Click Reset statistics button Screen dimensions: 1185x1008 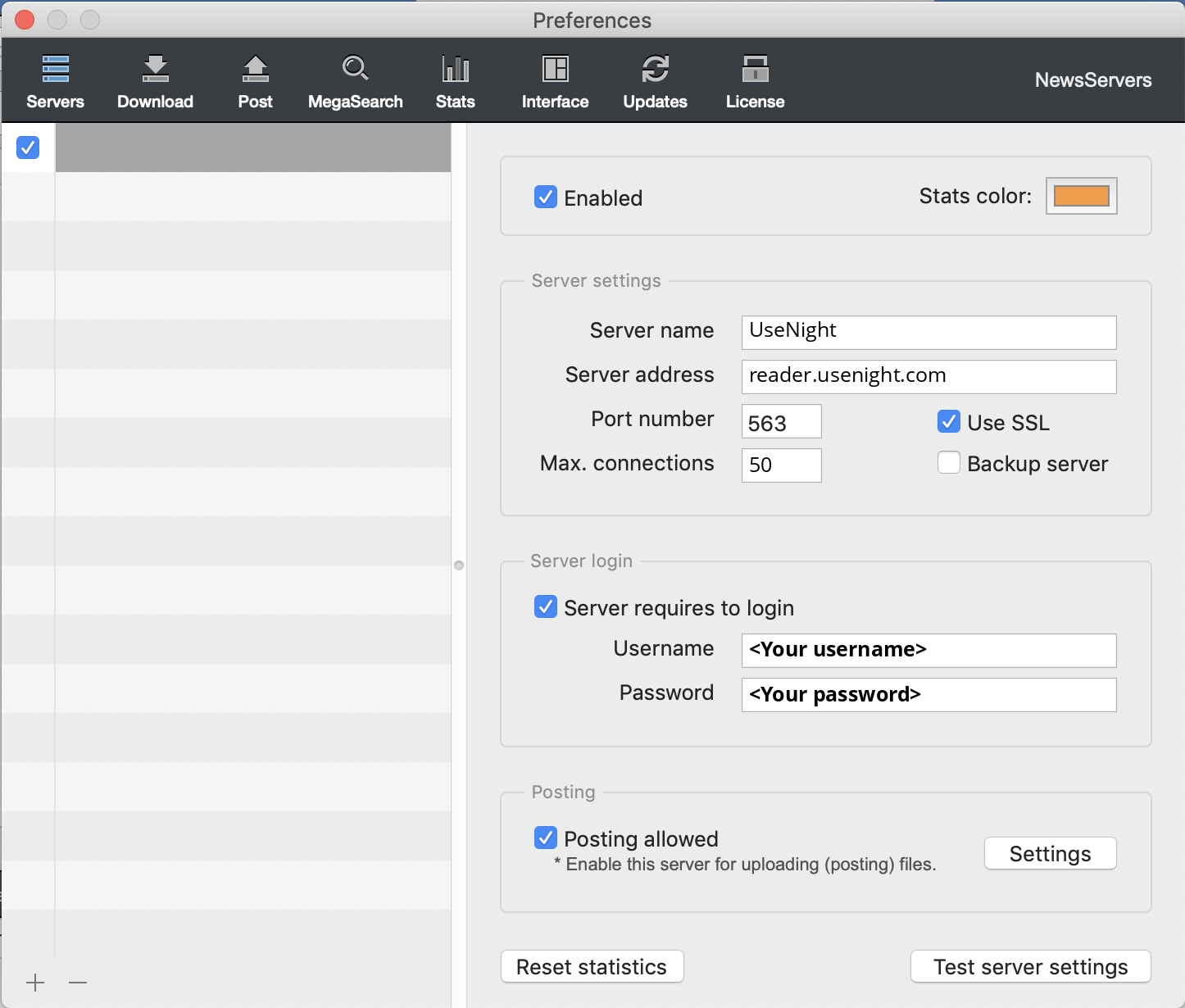tap(592, 966)
